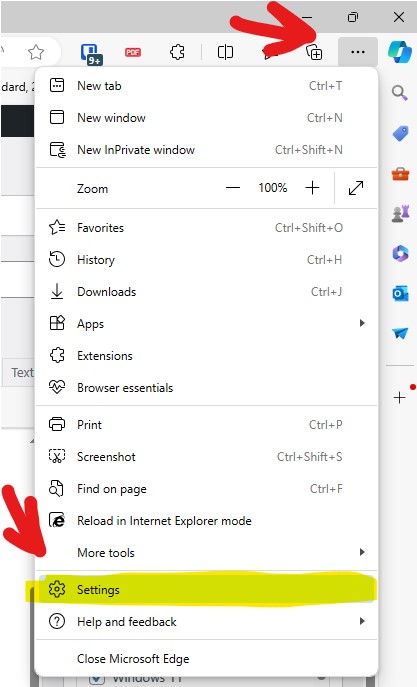This screenshot has height=687, width=417.
Task: Open the Tools briefcase sidebar icon
Action: tap(400, 174)
